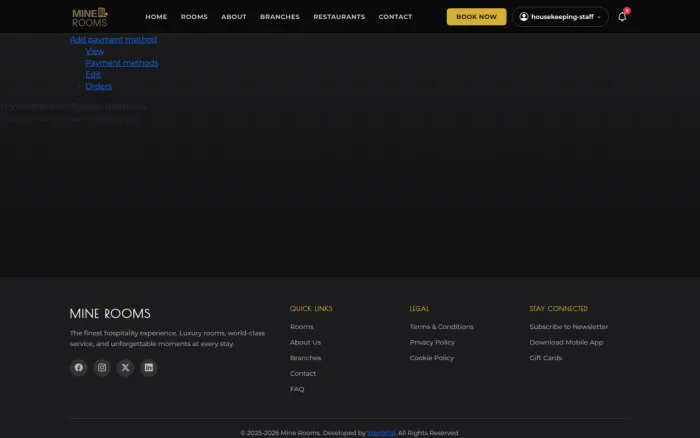Click the Mine Rooms logo in header
700x438 pixels.
click(90, 17)
